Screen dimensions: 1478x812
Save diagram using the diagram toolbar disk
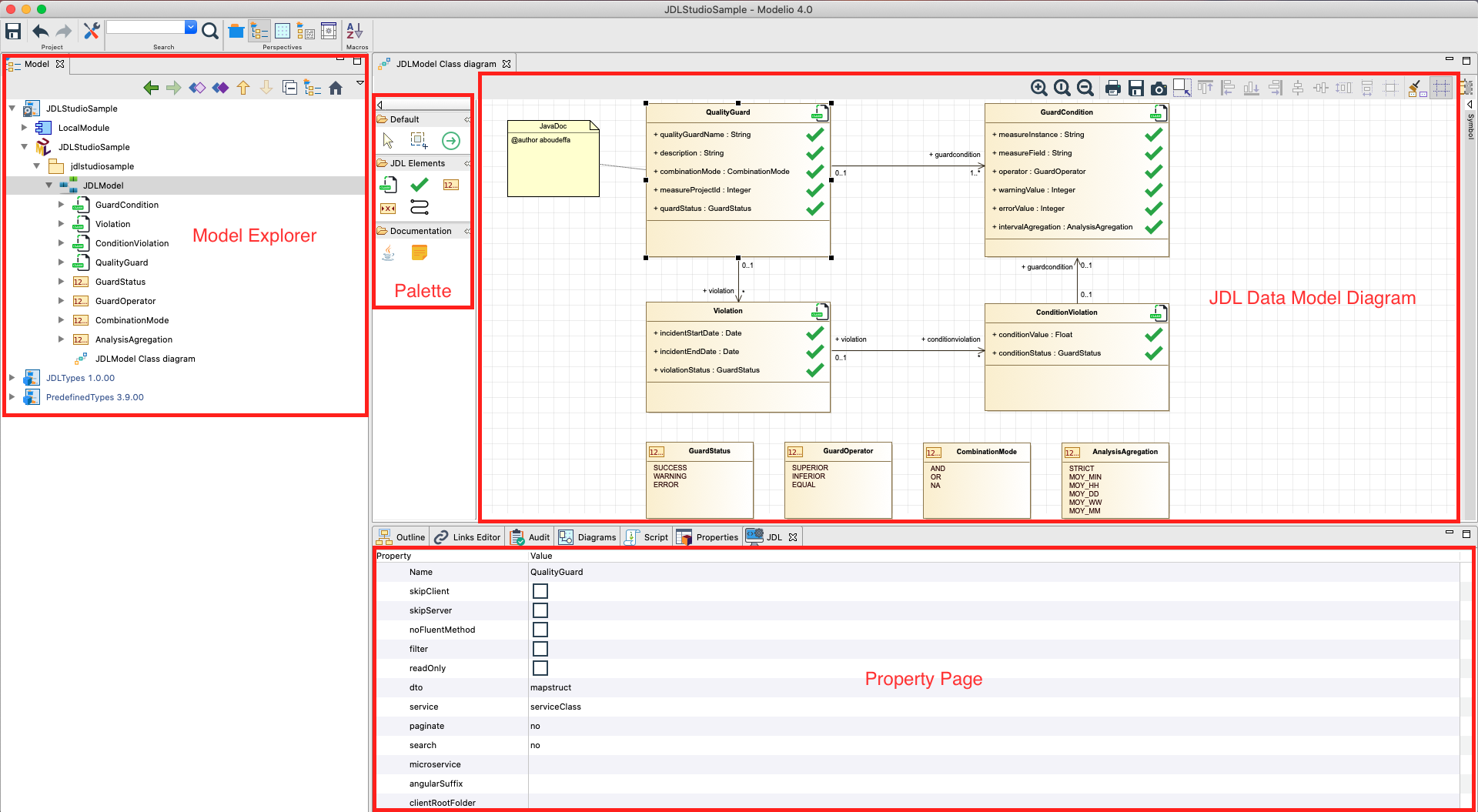click(1135, 88)
